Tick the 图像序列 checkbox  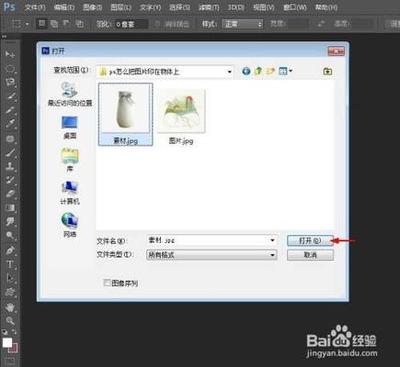coord(107,283)
